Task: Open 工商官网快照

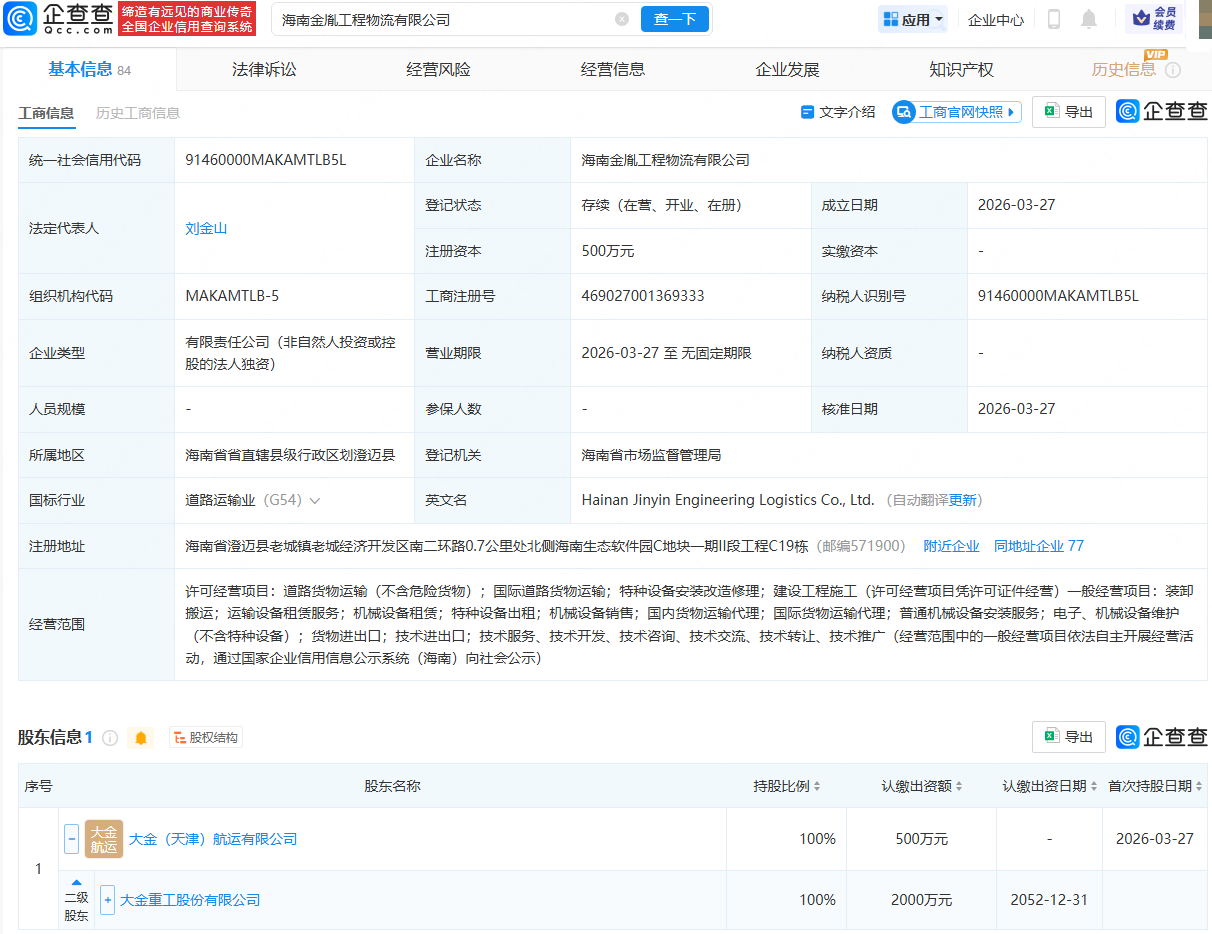Action: [x=955, y=111]
